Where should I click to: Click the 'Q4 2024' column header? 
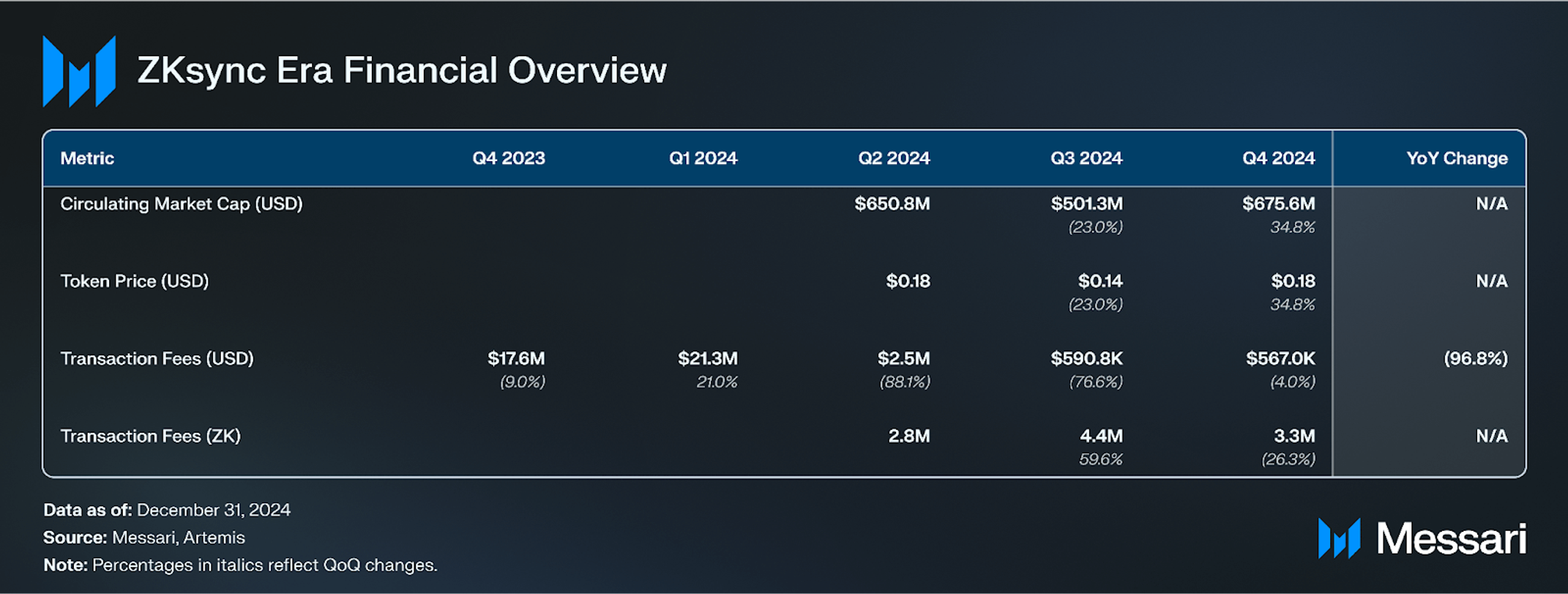pos(1278,158)
